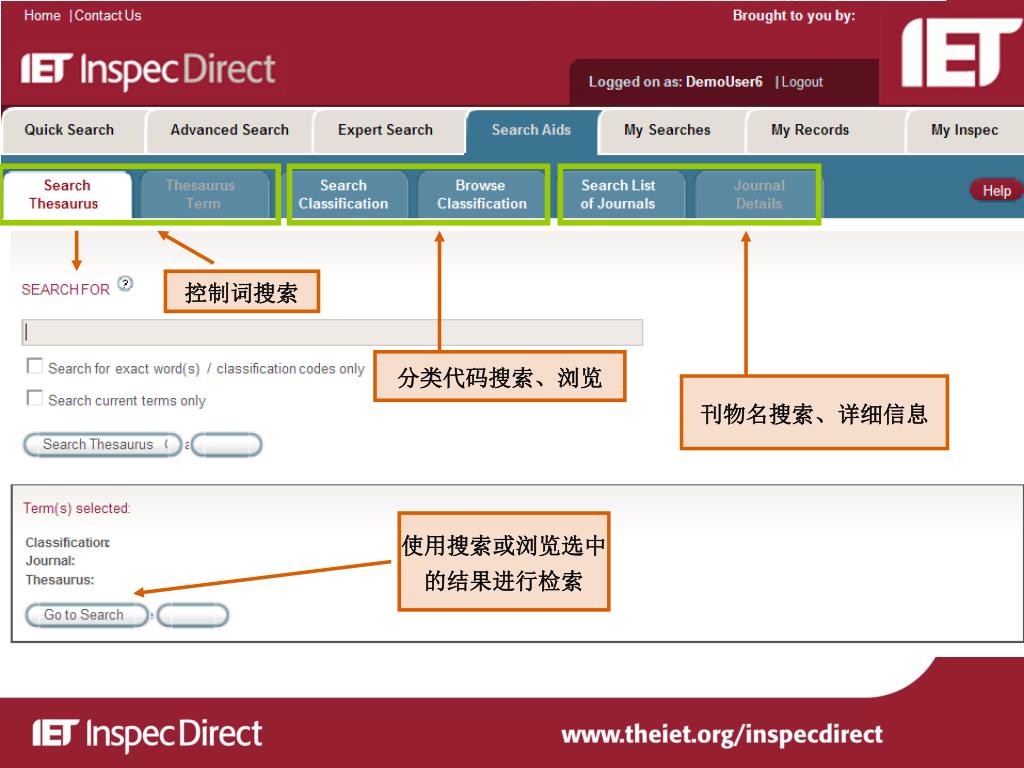Click the Thesaurus: label in selected terms
This screenshot has width=1024, height=768.
tap(59, 579)
